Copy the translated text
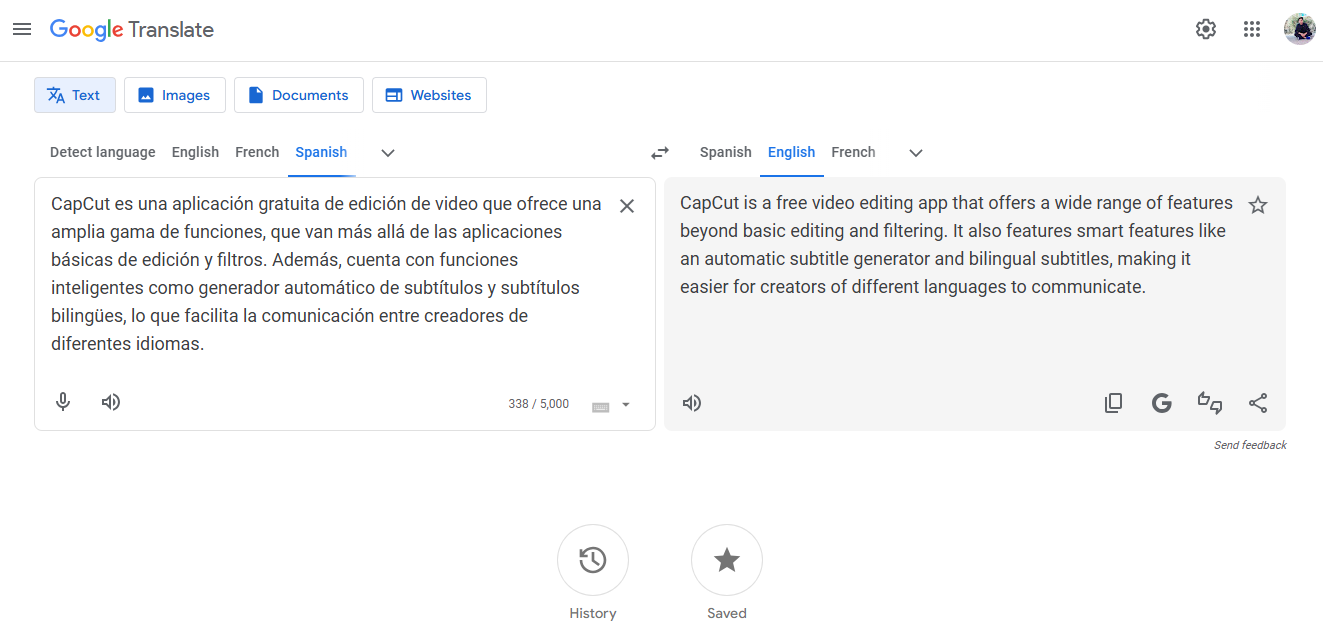This screenshot has width=1323, height=628. pos(1113,401)
